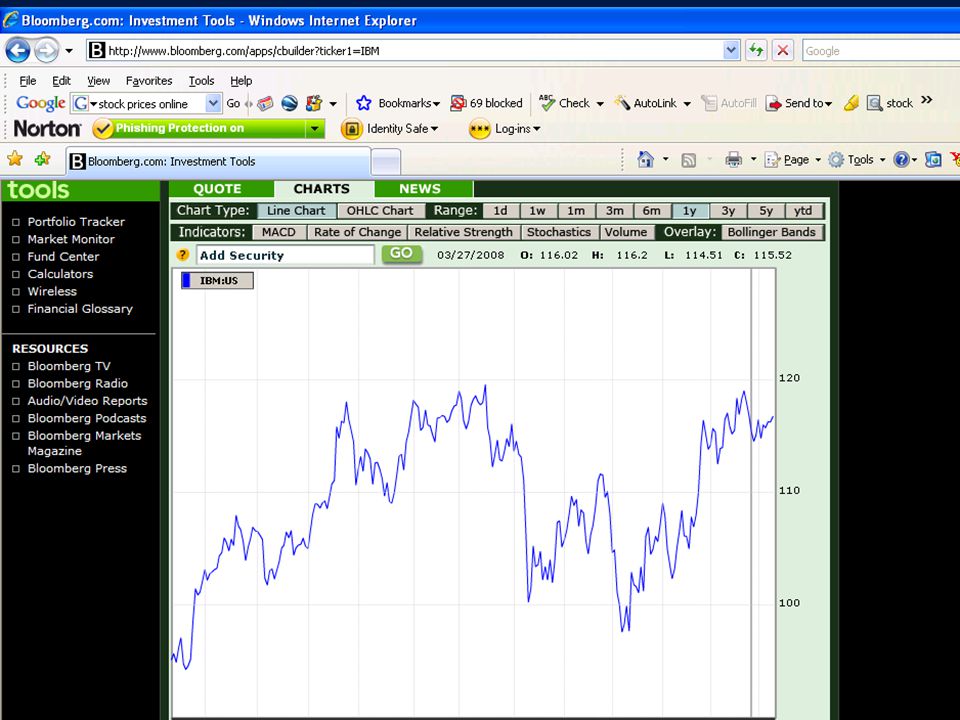The height and width of the screenshot is (720, 960).
Task: Toggle Norton Phishing Protection indicator
Action: (x=200, y=129)
